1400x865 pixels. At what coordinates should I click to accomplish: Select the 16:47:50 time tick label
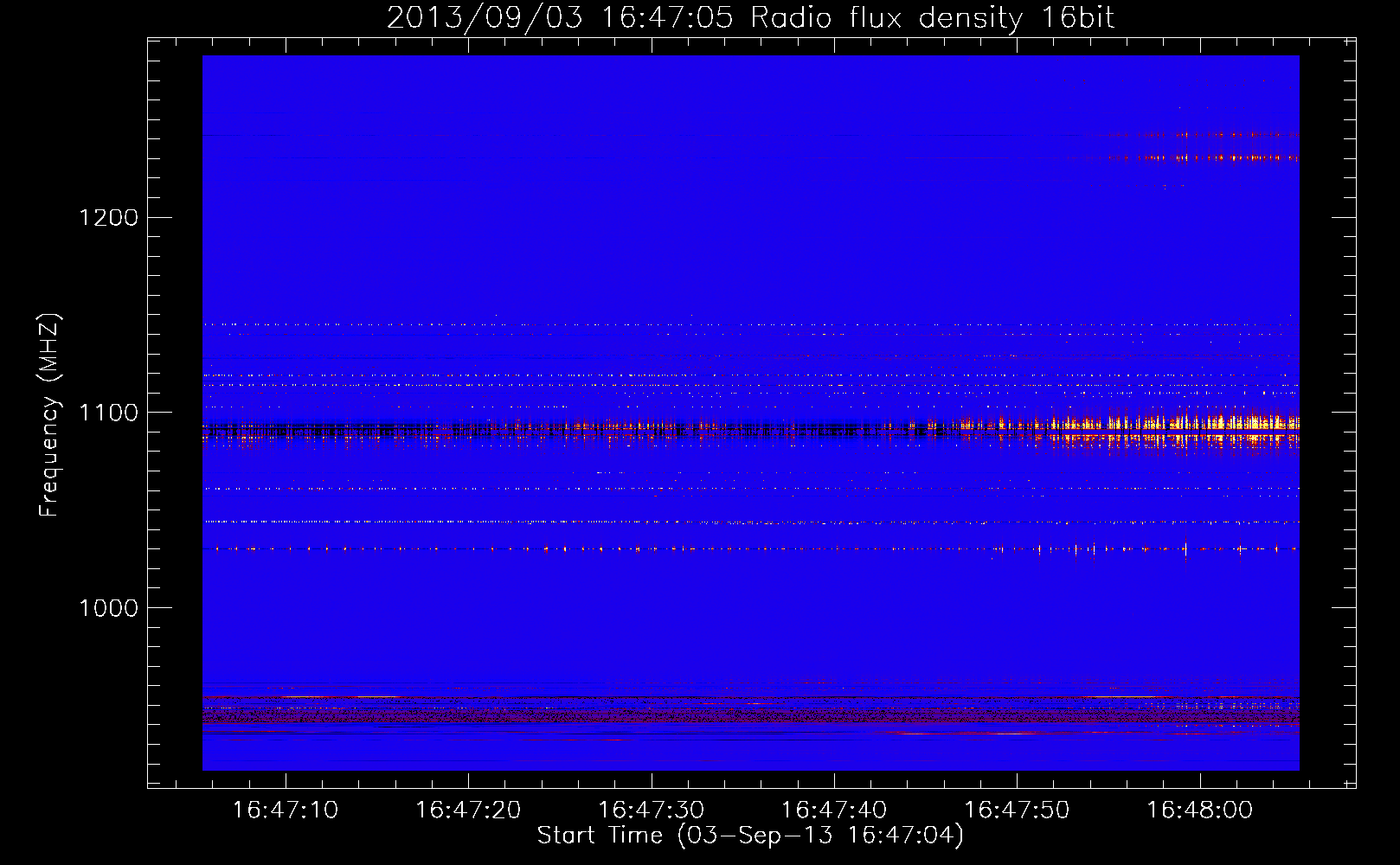[x=1017, y=811]
